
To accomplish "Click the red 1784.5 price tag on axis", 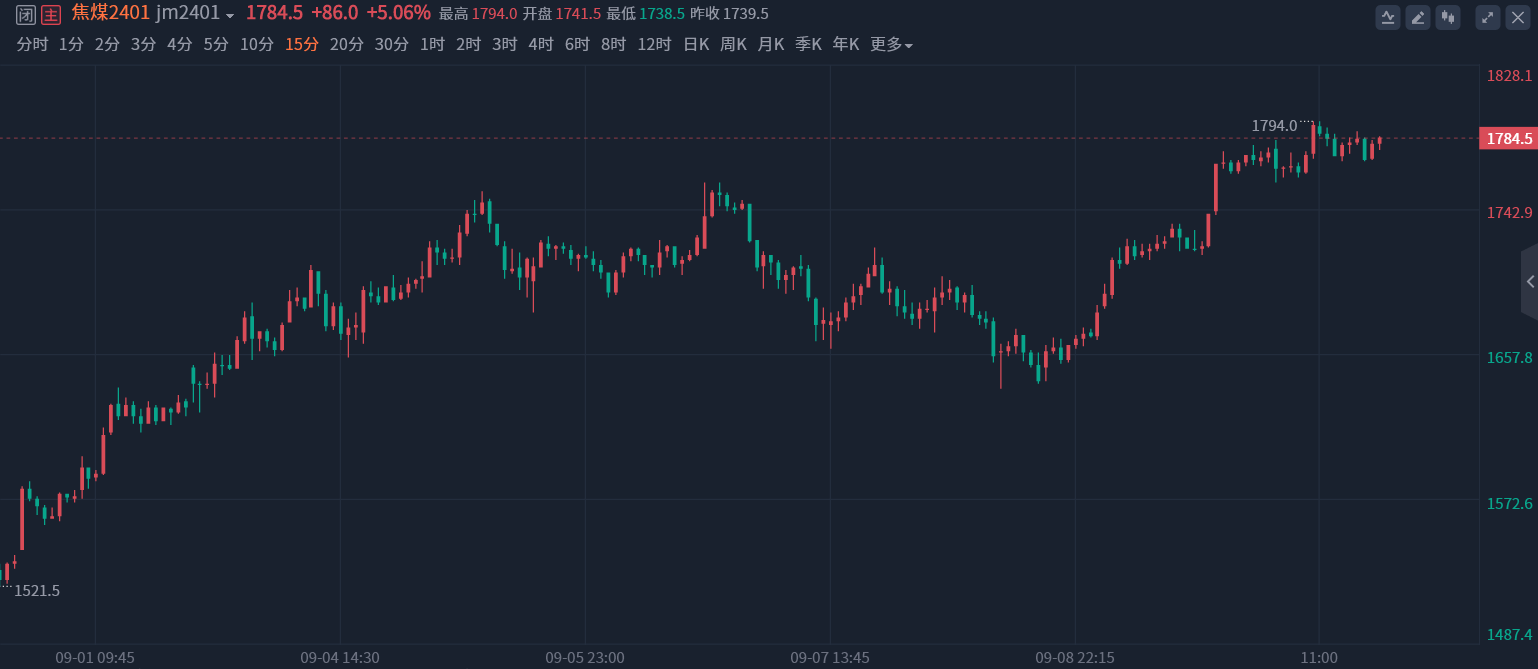I will coord(1508,139).
